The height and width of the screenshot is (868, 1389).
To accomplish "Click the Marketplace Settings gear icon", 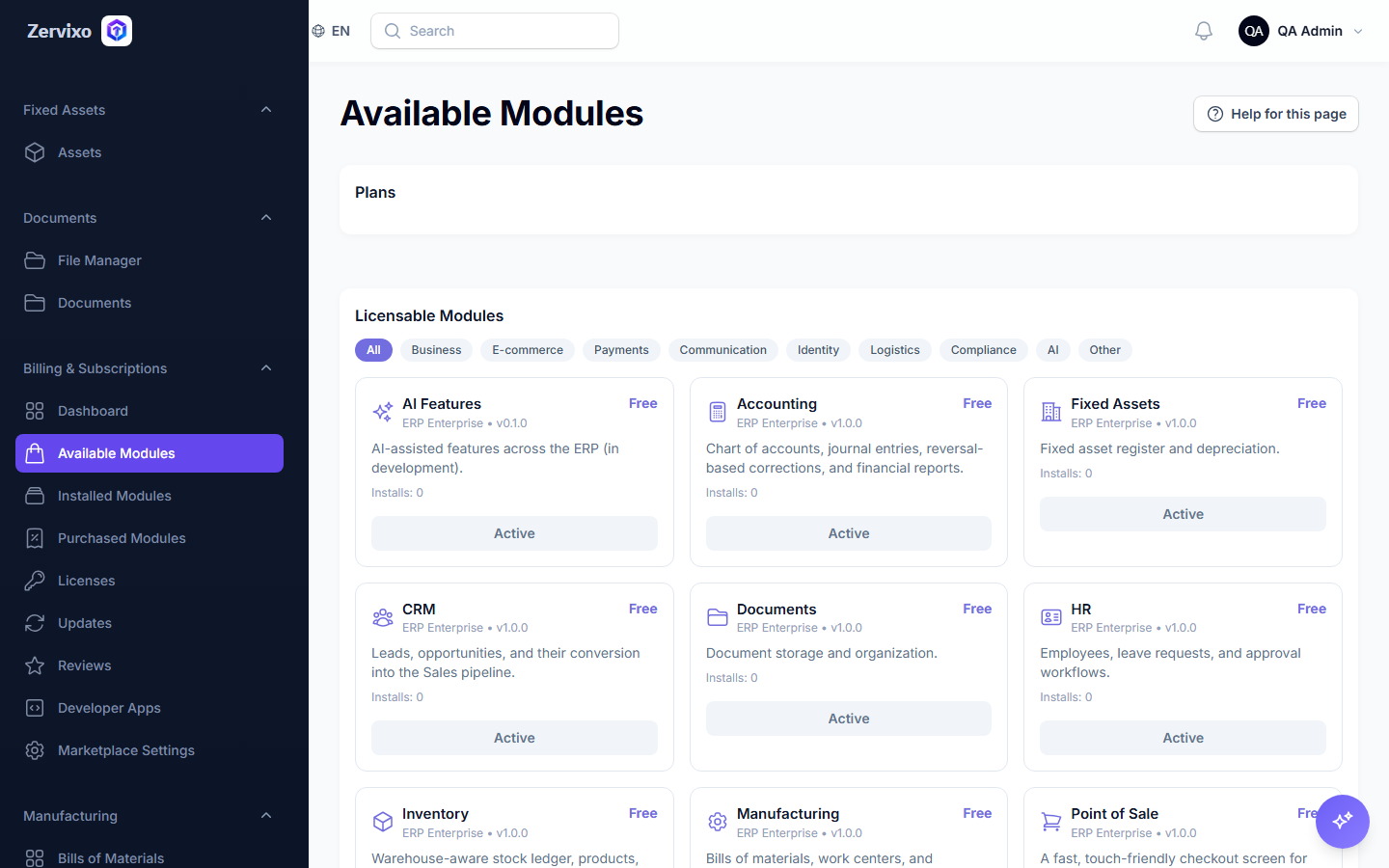I will pyautogui.click(x=35, y=750).
